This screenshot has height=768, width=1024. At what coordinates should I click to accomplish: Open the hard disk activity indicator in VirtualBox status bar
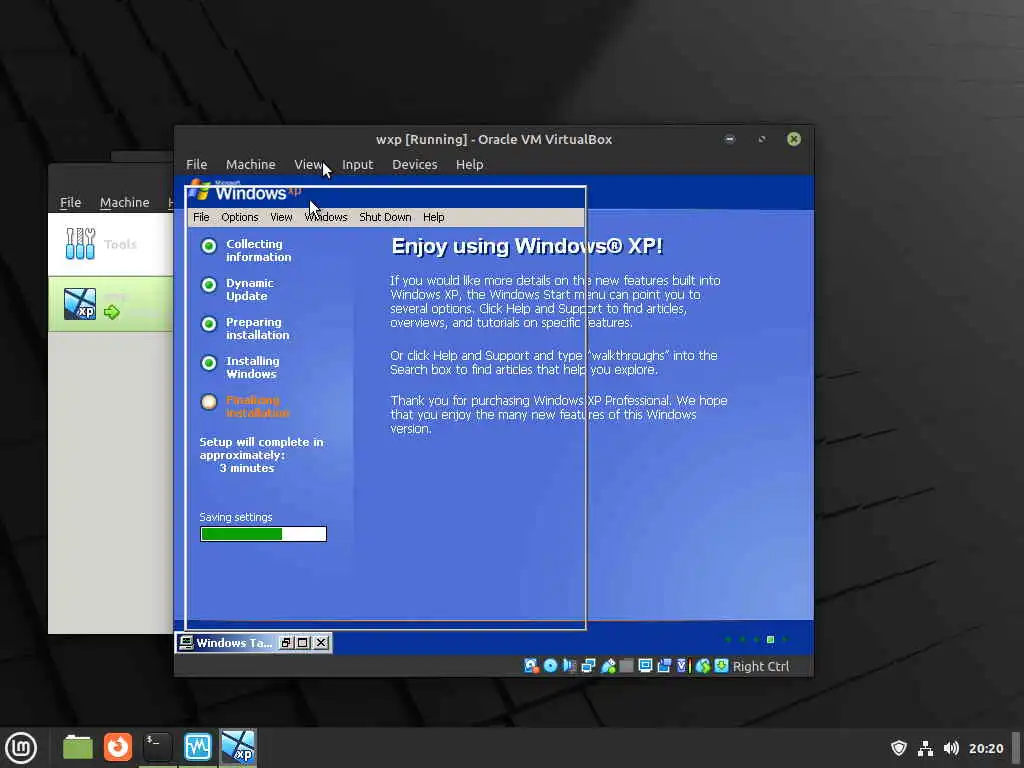click(x=531, y=665)
